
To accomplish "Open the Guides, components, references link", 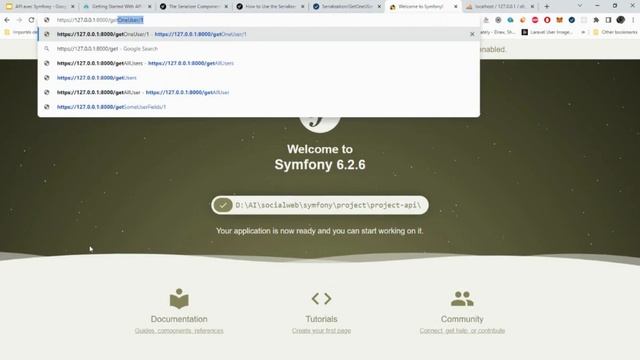I will point(179,331).
